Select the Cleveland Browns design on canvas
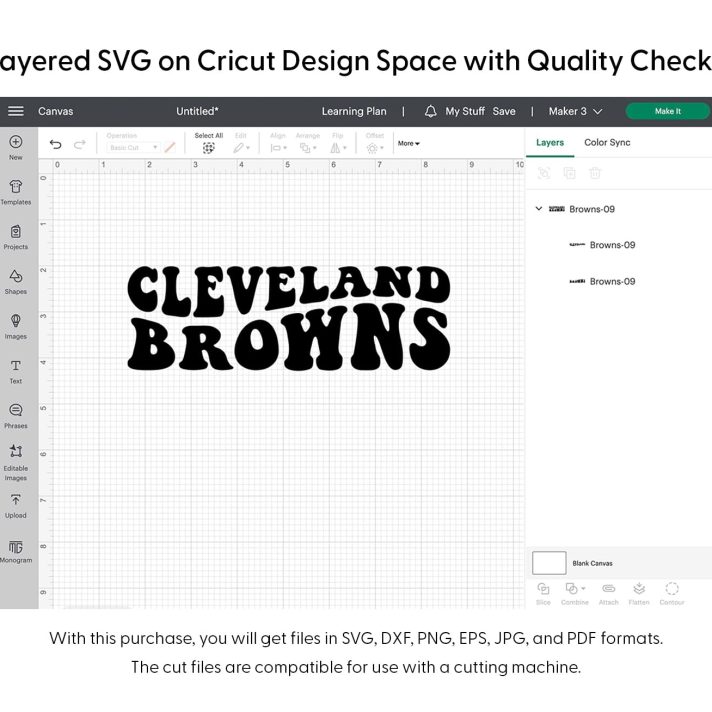The width and height of the screenshot is (712, 712). pos(289,318)
